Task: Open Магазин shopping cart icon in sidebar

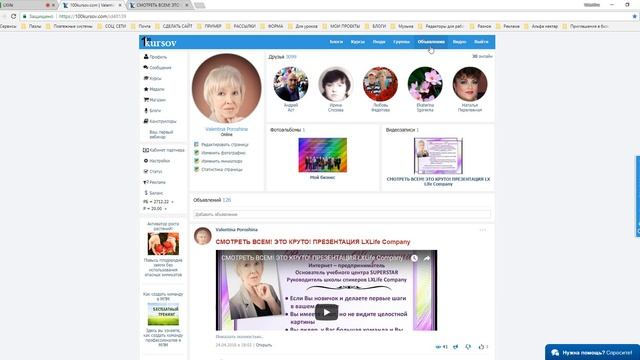Action: [x=146, y=100]
